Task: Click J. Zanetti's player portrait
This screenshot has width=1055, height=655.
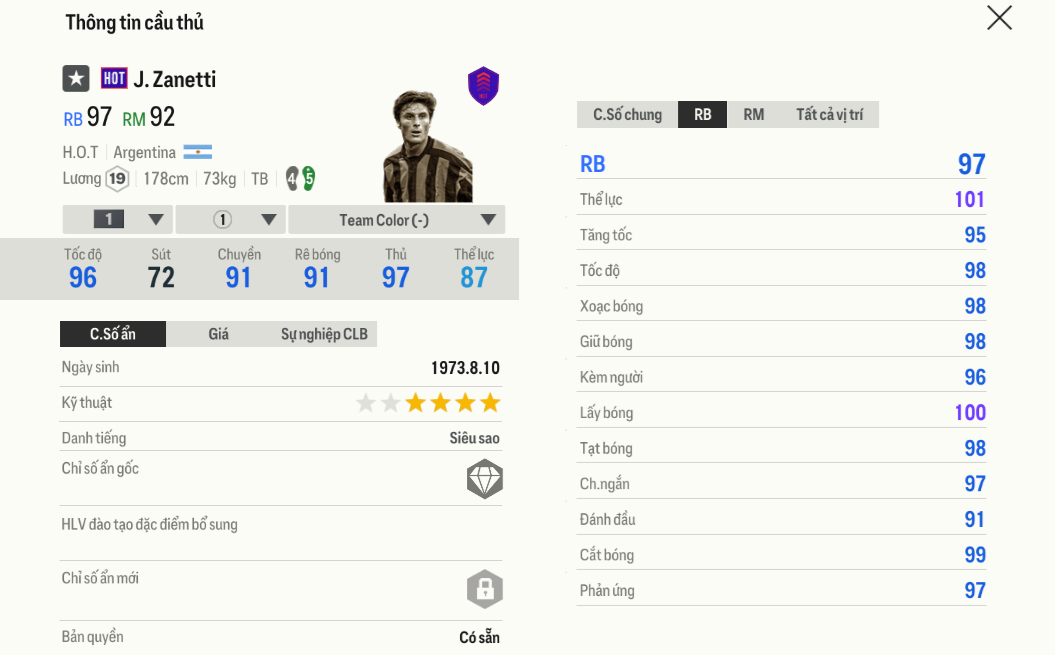Action: tap(427, 148)
